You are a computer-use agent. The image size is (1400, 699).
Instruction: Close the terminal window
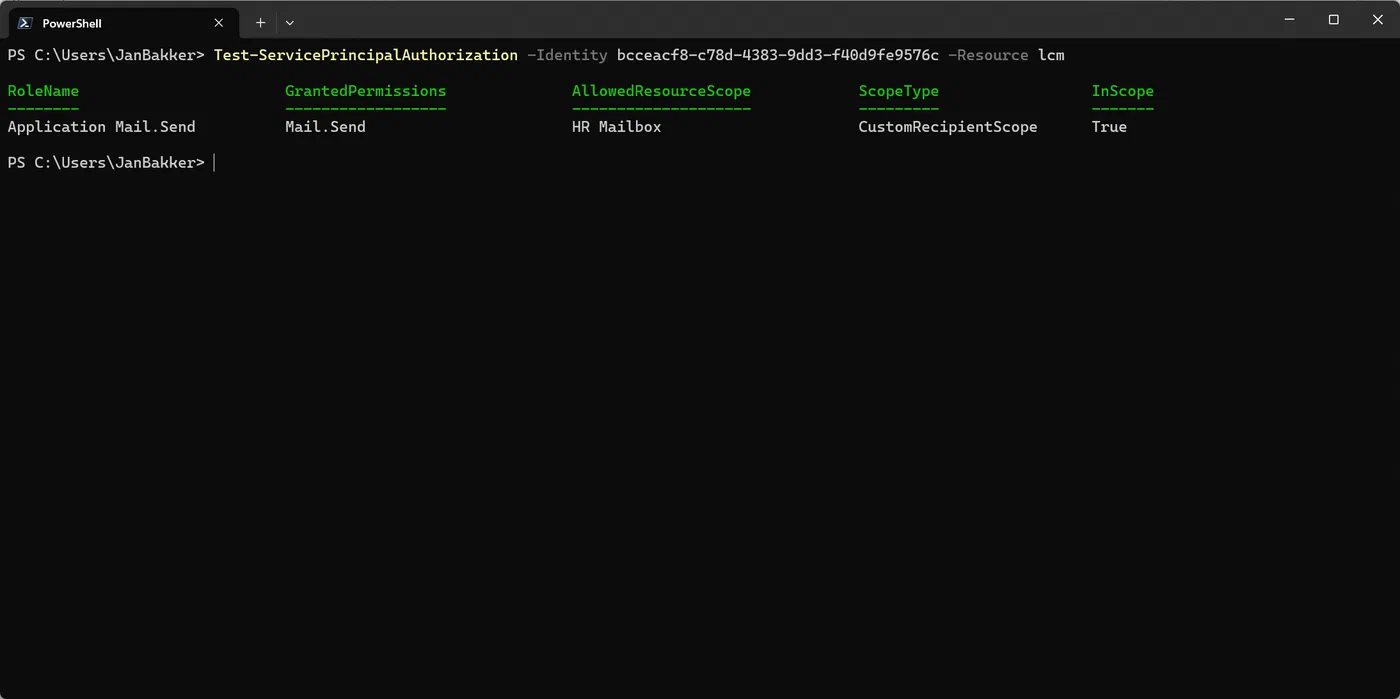[1378, 20]
